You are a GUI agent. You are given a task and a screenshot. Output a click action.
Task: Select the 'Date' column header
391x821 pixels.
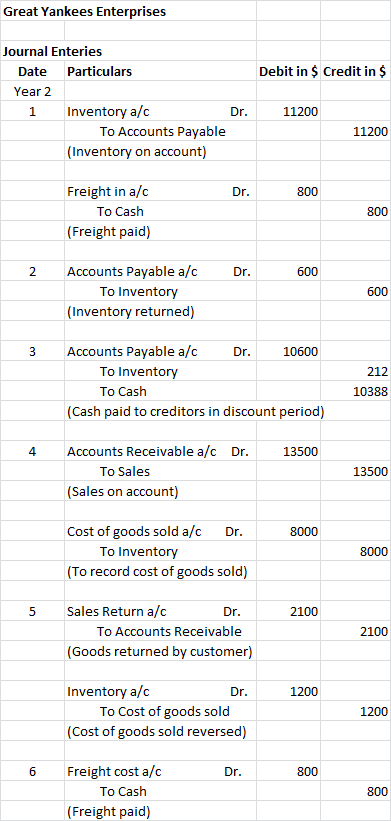pyautogui.click(x=32, y=72)
